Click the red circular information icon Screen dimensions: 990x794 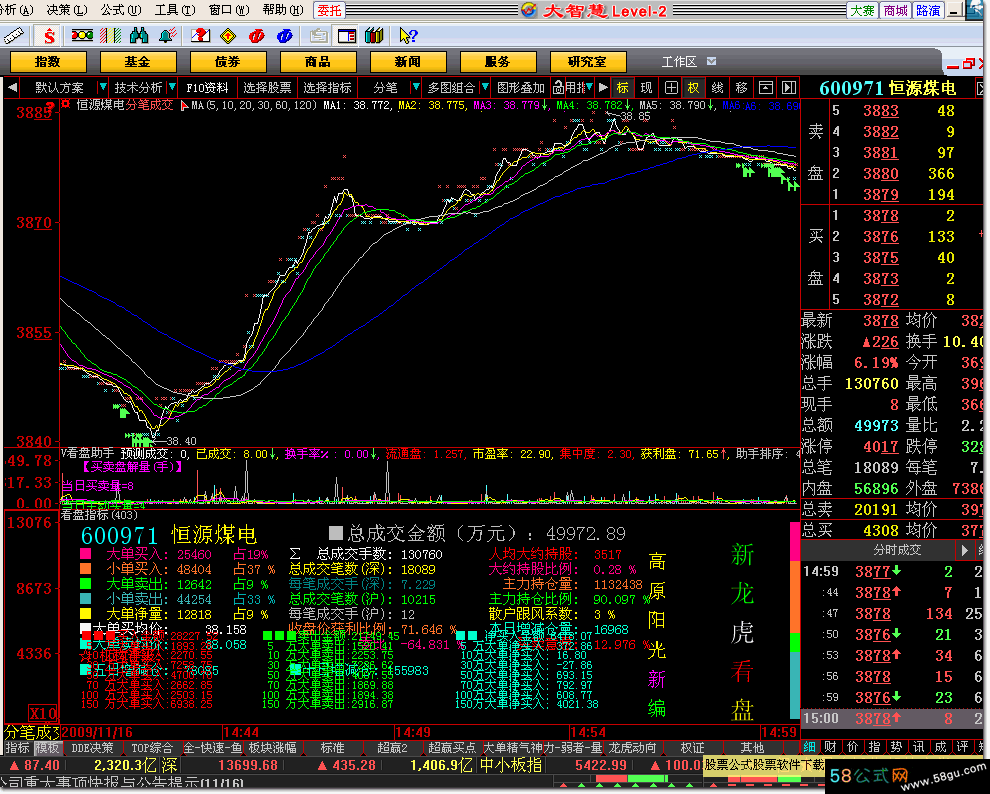[x=256, y=36]
